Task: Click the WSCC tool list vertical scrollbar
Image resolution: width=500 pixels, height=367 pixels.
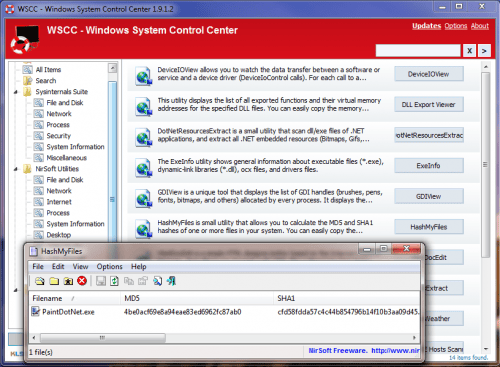Action: (486, 165)
